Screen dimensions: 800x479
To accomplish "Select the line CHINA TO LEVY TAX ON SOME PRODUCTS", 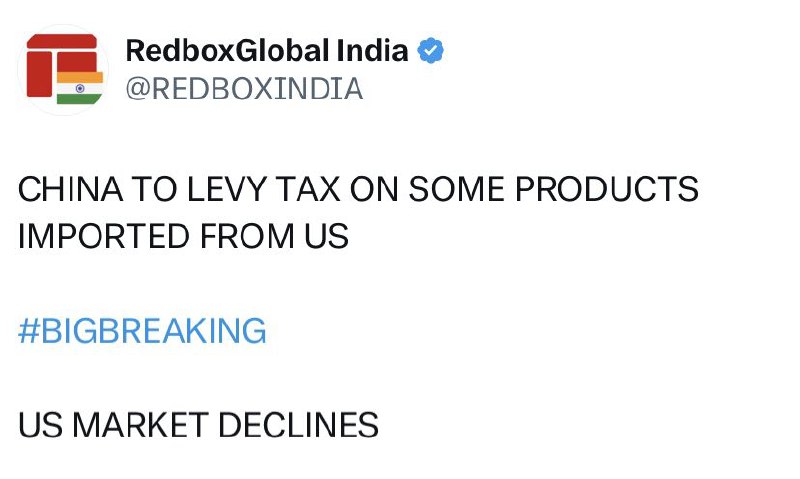I will pyautogui.click(x=358, y=189).
